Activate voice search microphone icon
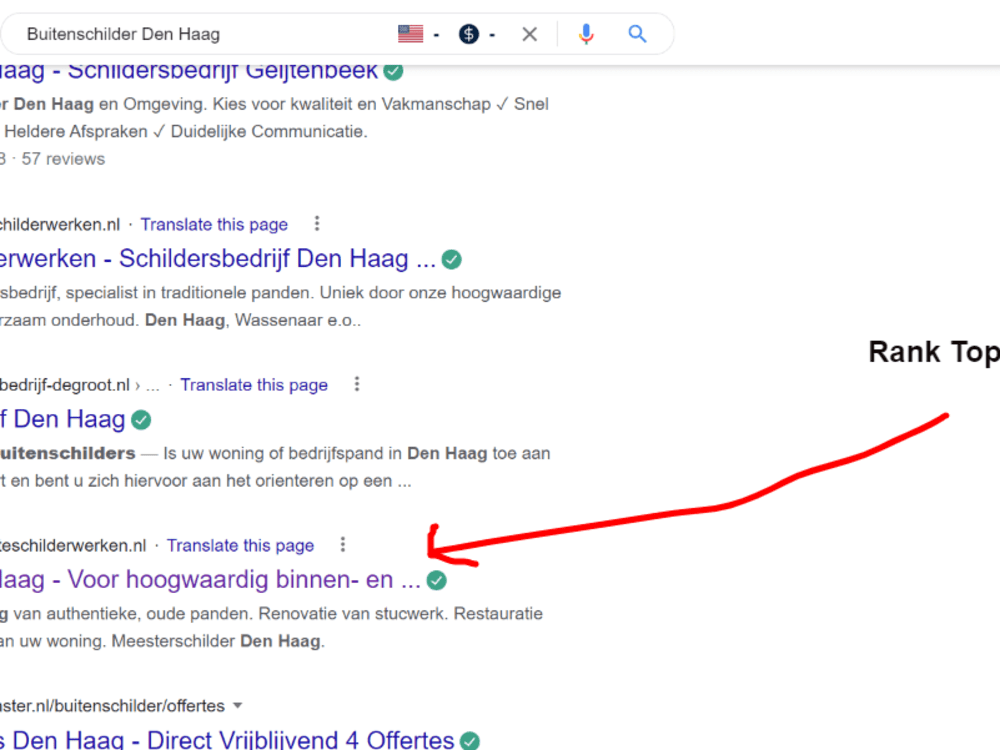Image resolution: width=1000 pixels, height=750 pixels. (586, 34)
